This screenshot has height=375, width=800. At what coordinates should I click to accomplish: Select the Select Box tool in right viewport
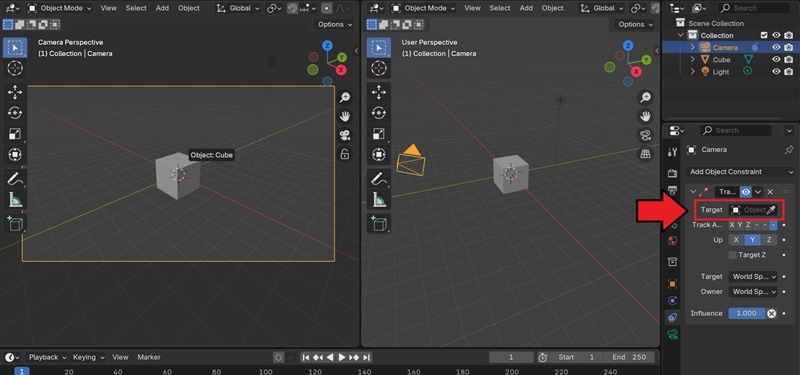tap(379, 47)
